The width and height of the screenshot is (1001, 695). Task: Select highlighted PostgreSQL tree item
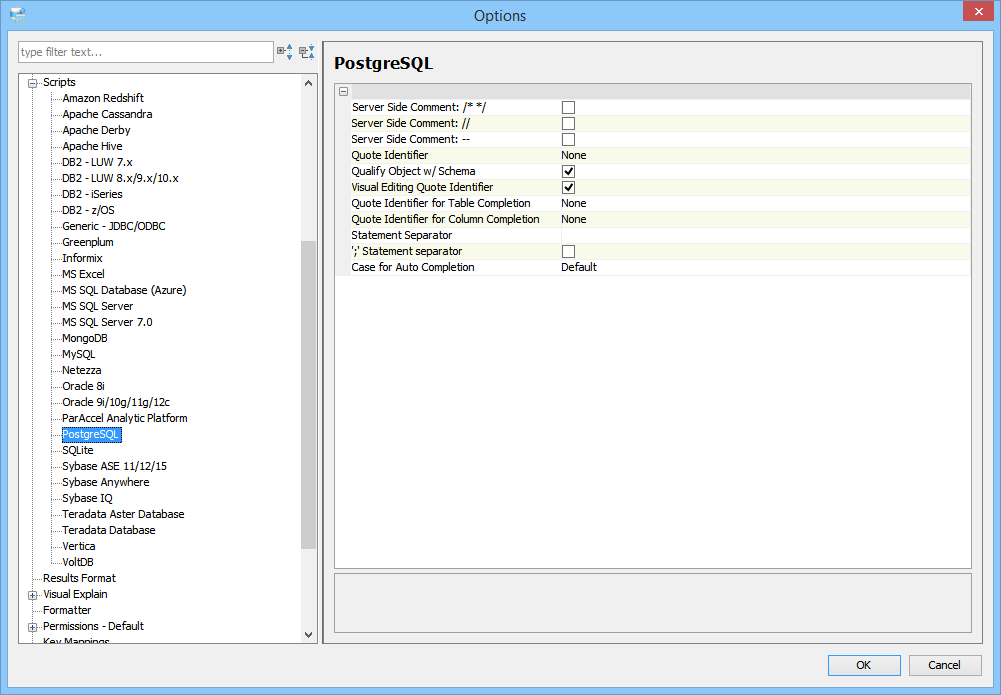point(91,434)
